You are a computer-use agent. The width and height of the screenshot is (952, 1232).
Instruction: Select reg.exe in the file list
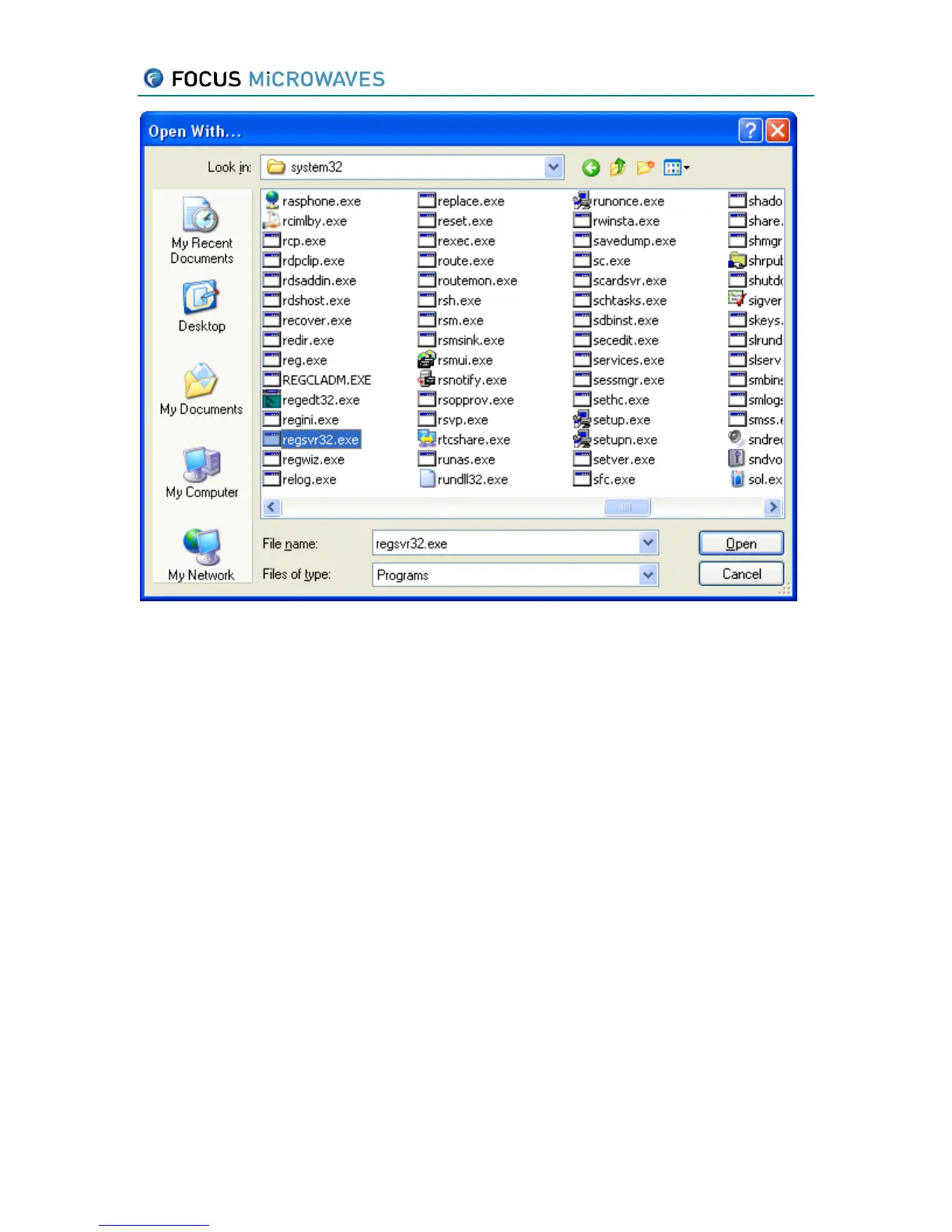(296, 360)
